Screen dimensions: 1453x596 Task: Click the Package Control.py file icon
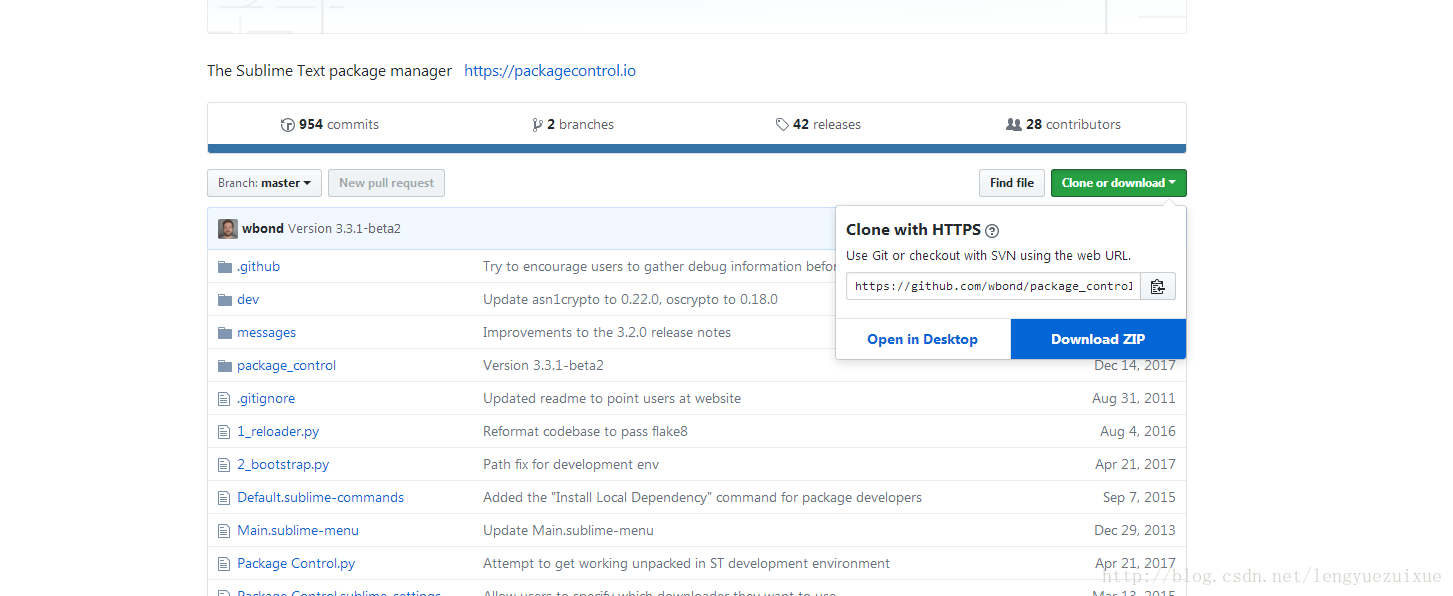[224, 564]
